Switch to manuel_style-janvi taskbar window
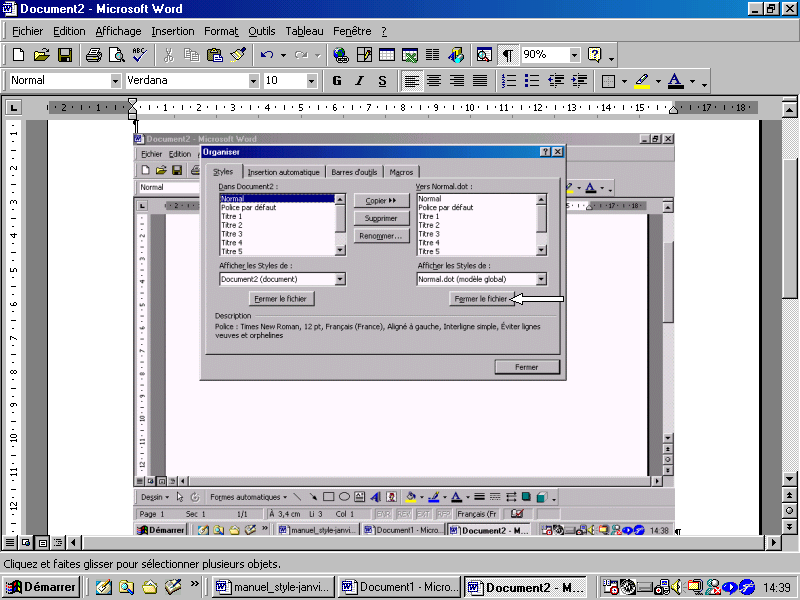 click(x=274, y=587)
